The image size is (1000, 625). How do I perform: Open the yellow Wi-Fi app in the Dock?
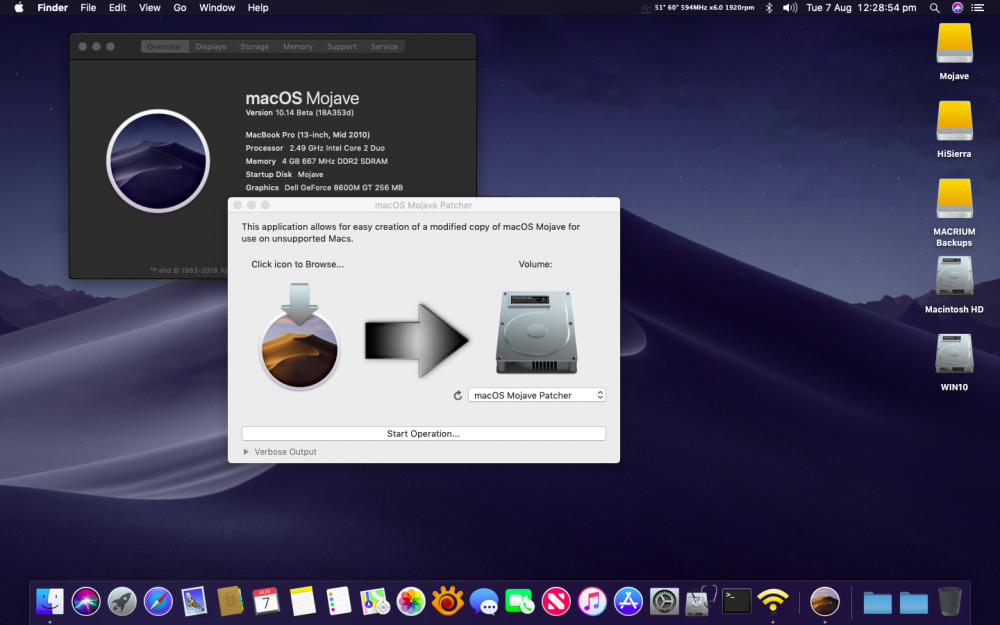(x=772, y=601)
